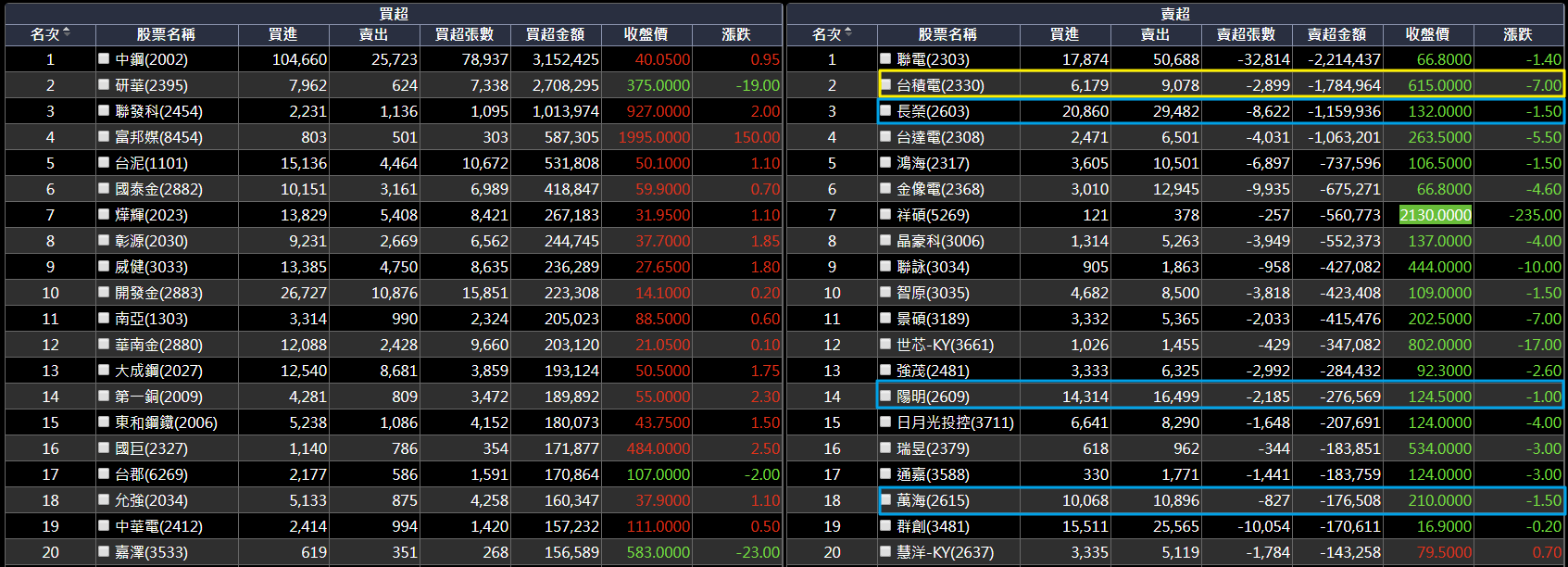
Task: Open stock 燁輝(2023)
Action: (x=151, y=215)
